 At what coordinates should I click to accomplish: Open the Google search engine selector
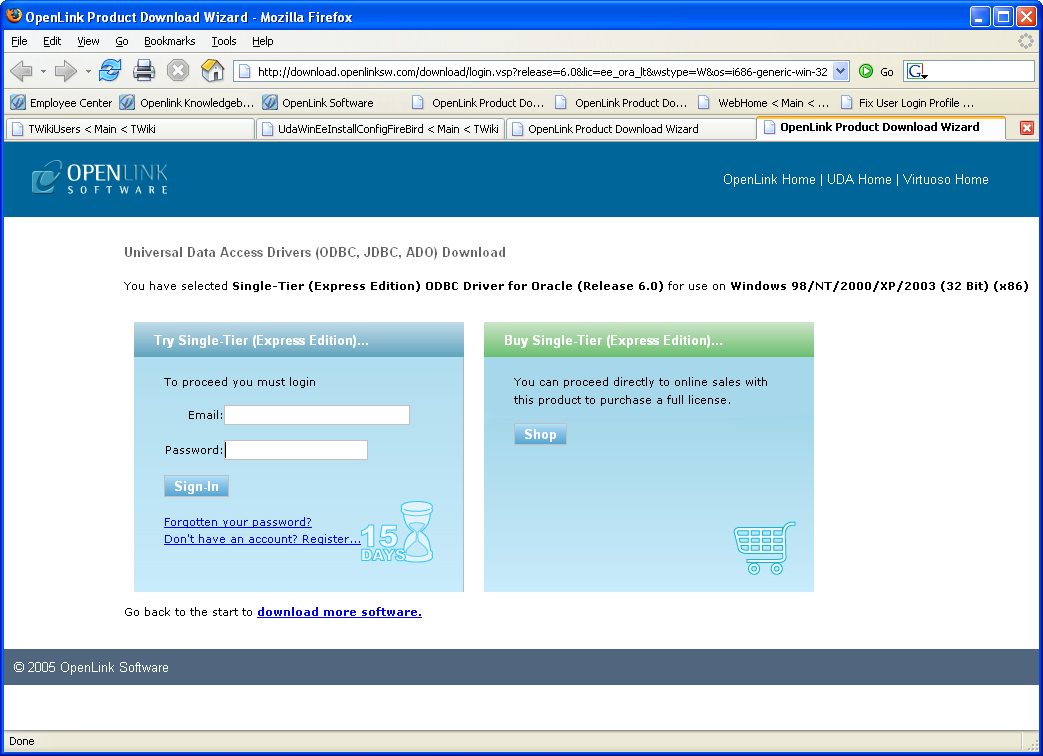[x=917, y=71]
